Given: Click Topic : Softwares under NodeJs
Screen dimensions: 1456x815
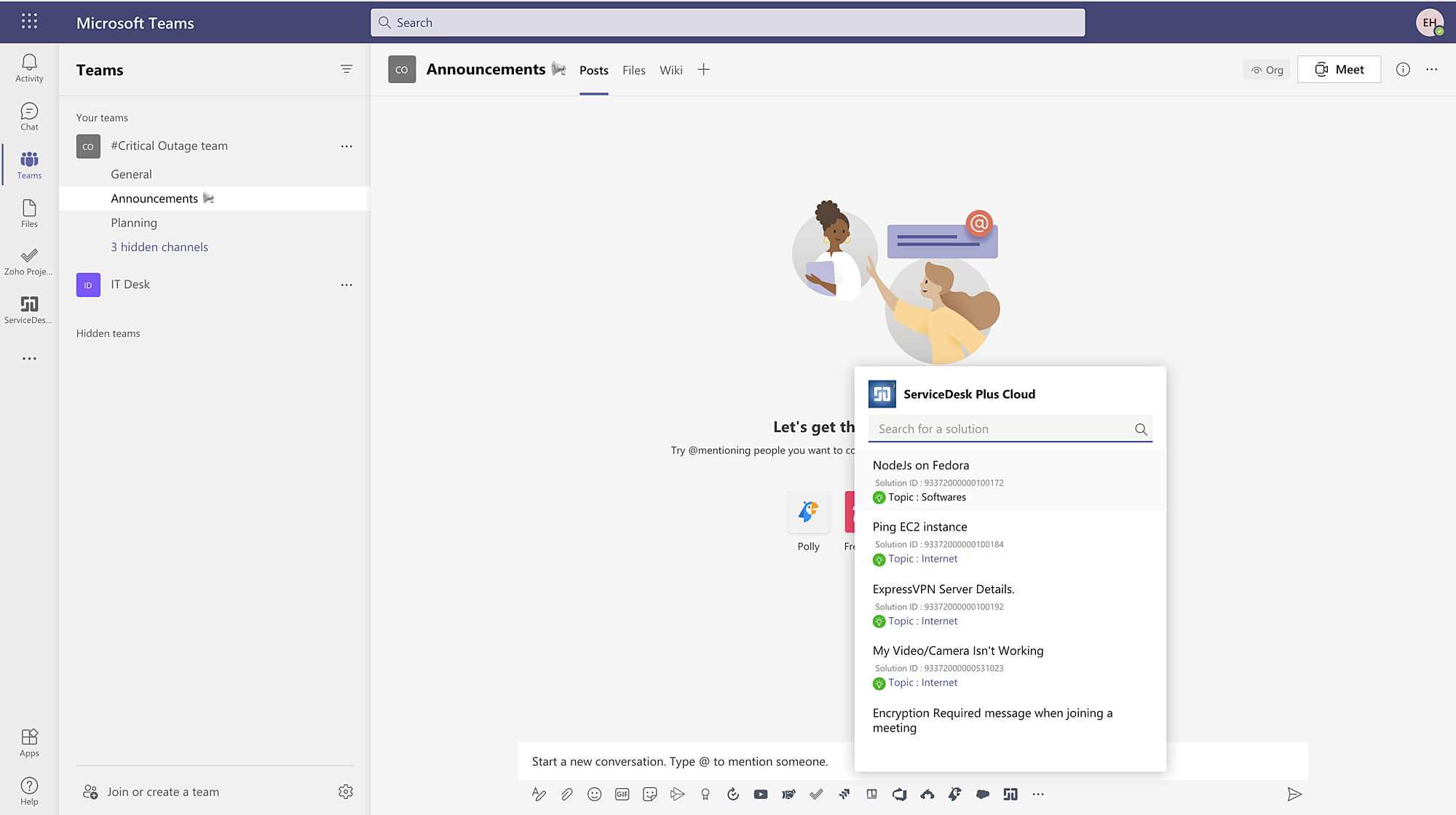Looking at the screenshot, I should point(927,497).
